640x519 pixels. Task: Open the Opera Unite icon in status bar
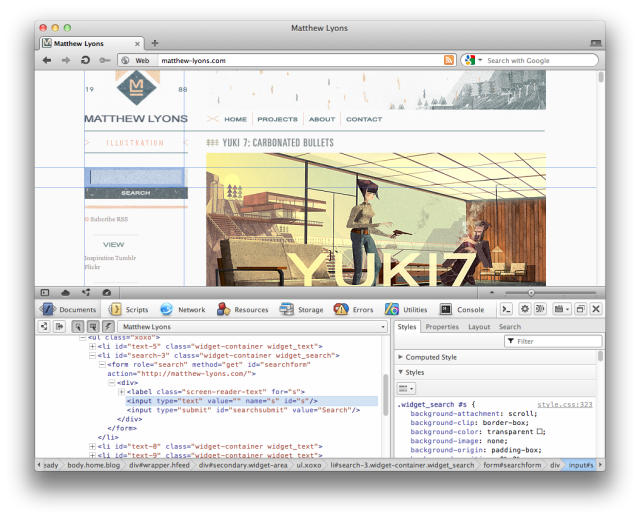(86, 293)
